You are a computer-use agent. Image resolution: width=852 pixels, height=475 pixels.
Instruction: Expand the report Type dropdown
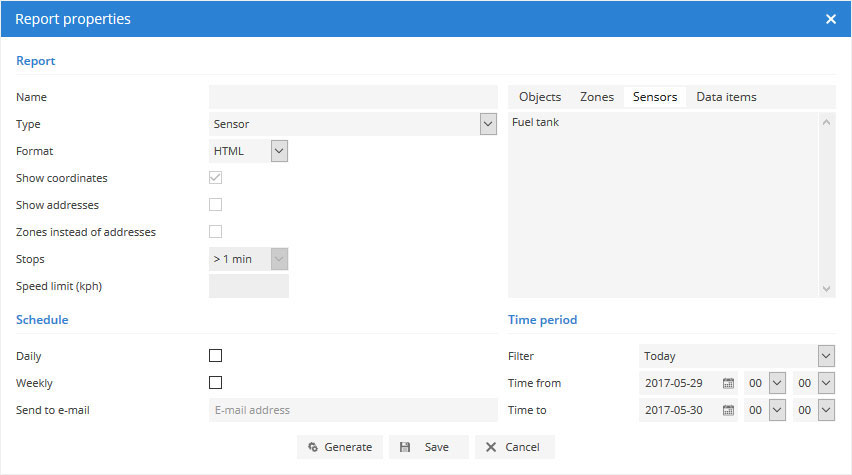tap(487, 124)
